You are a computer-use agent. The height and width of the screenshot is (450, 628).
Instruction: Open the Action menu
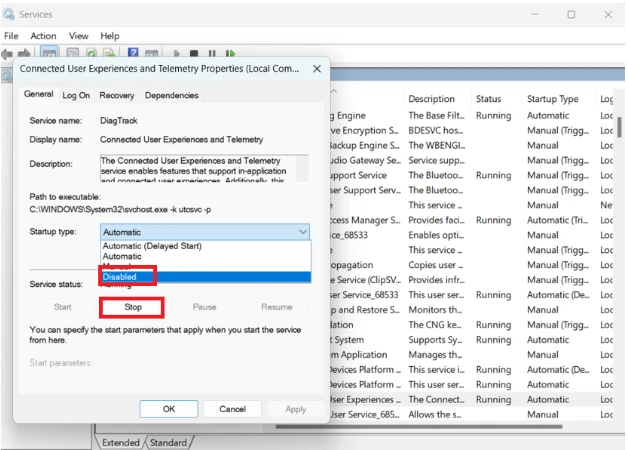click(x=43, y=36)
